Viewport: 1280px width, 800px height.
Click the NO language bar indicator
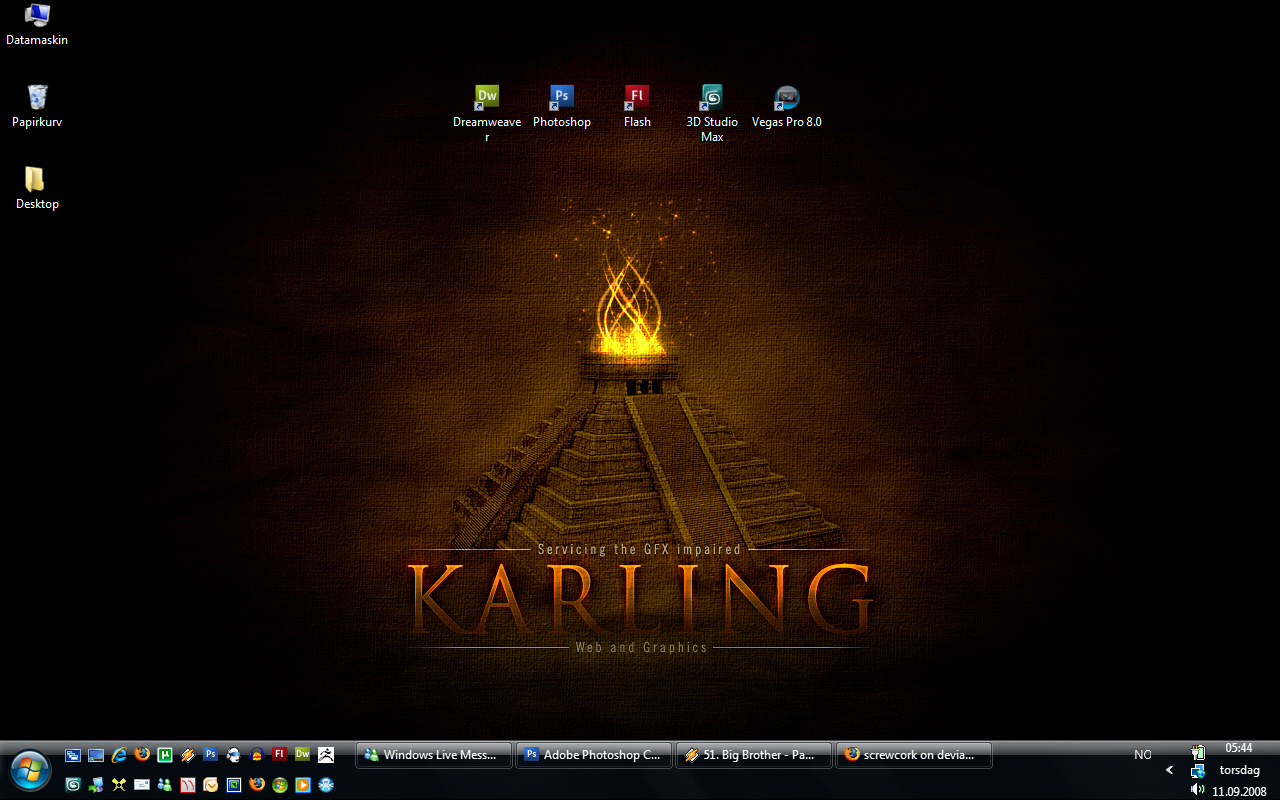(1142, 755)
